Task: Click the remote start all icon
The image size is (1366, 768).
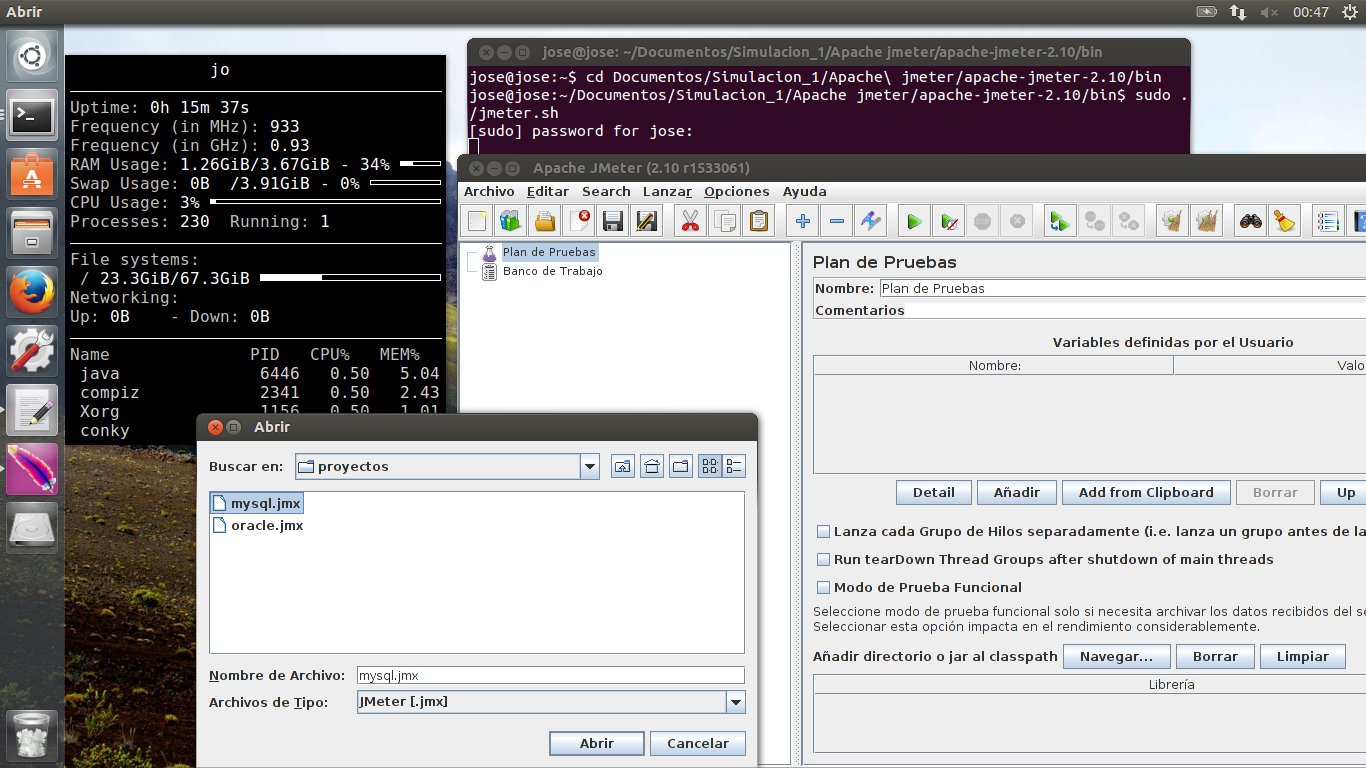Action: [x=1060, y=221]
